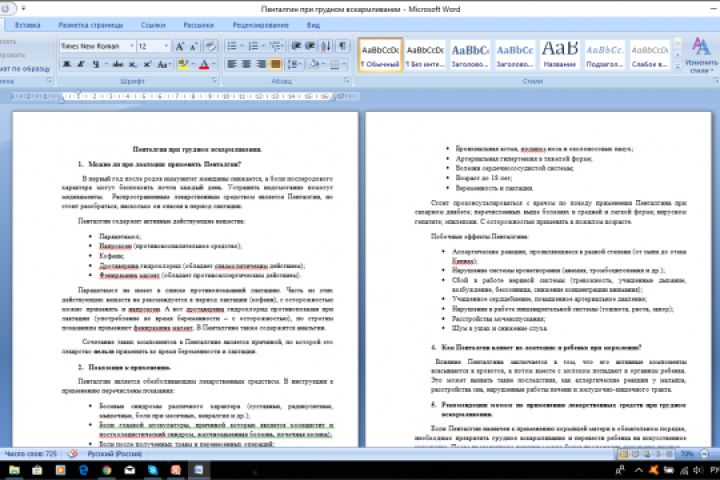Apply superscript formatting

point(147,64)
